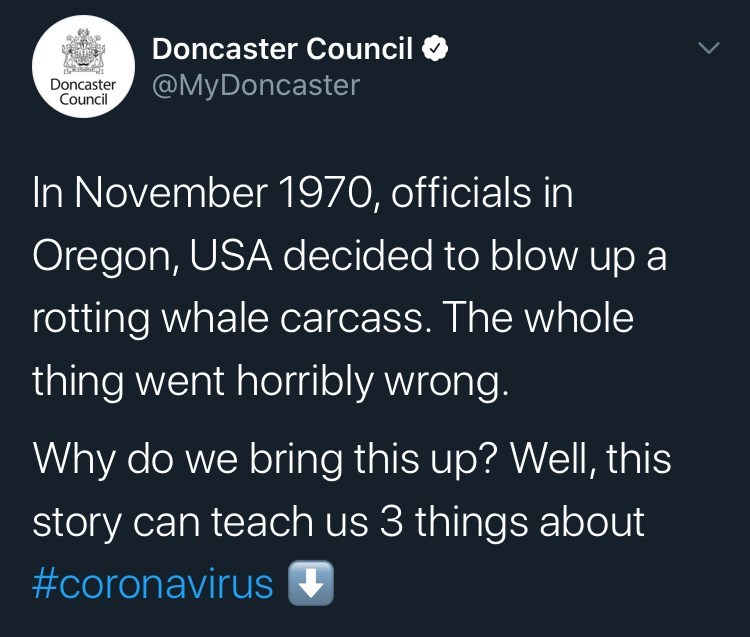This screenshot has height=637, width=750.
Task: Click the verified checkmark badge
Action: click(436, 48)
